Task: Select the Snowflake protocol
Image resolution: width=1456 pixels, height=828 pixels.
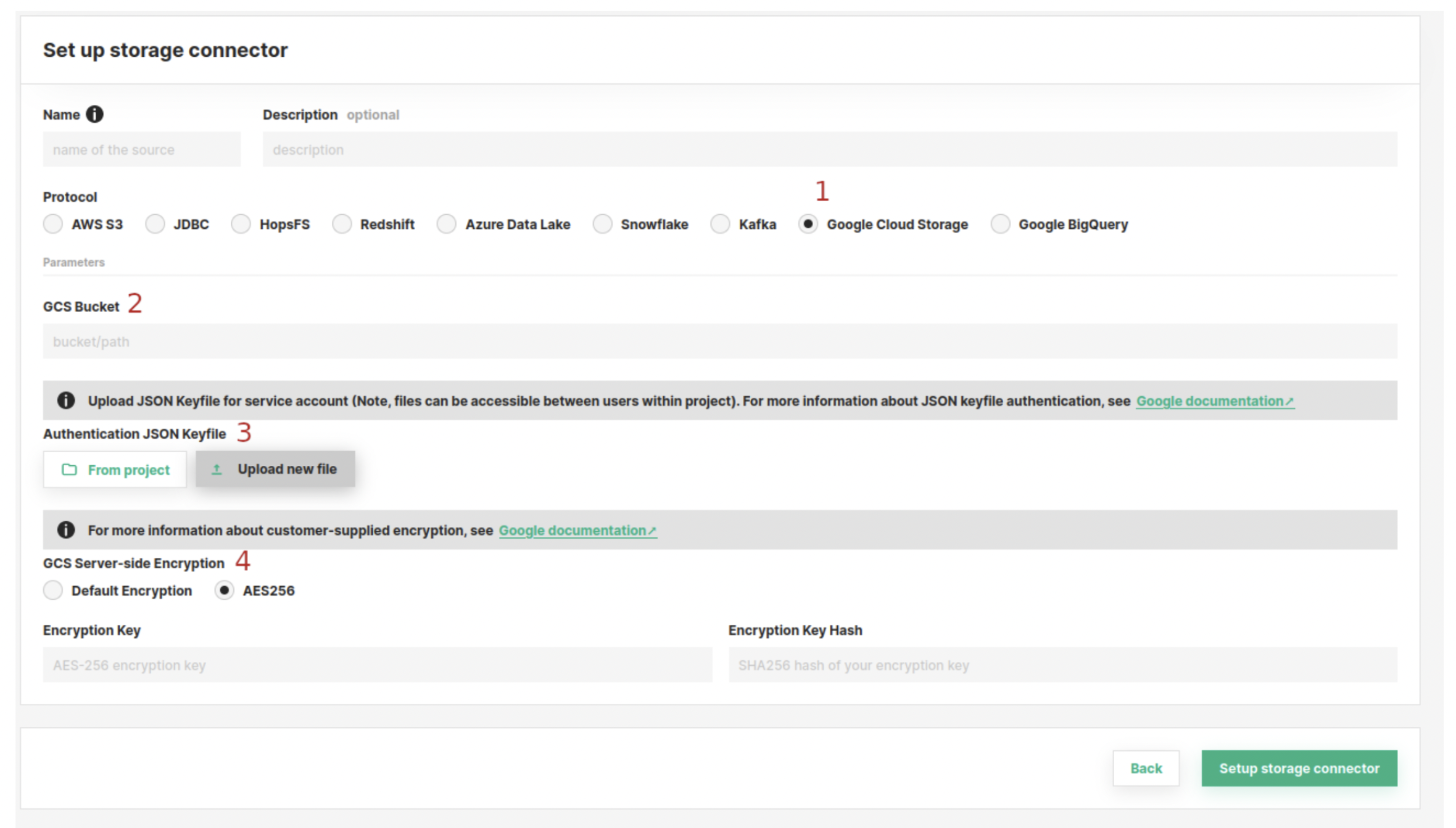Action: pos(602,224)
